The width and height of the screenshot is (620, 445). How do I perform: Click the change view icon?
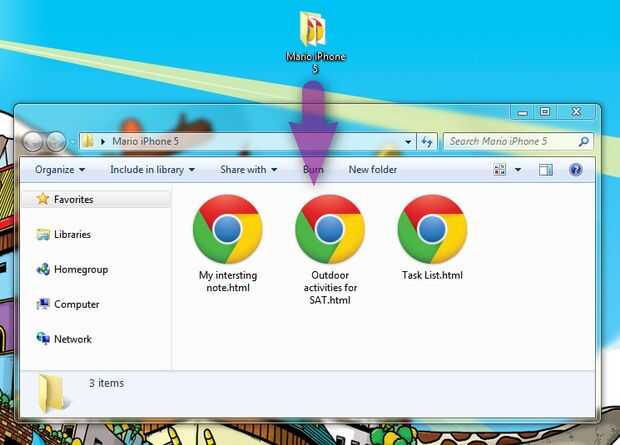click(x=499, y=170)
